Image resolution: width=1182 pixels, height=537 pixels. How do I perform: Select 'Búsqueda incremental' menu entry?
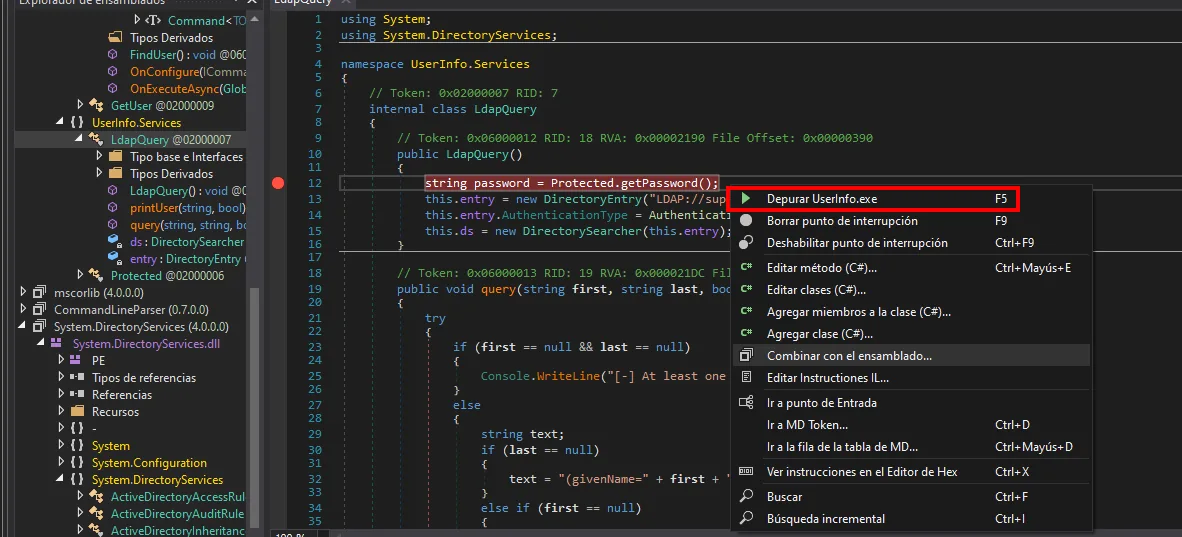click(x=911, y=519)
